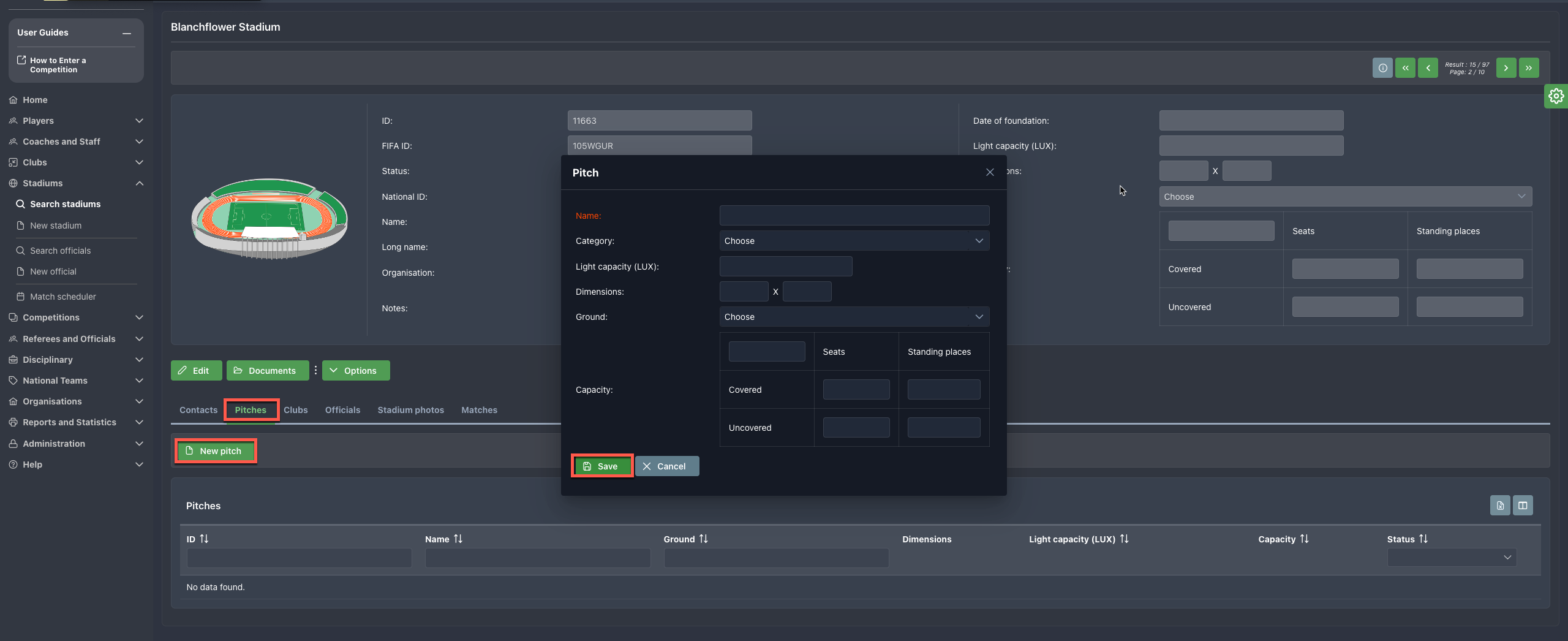Close the Pitch dialog
1568x641 pixels.
[x=990, y=172]
